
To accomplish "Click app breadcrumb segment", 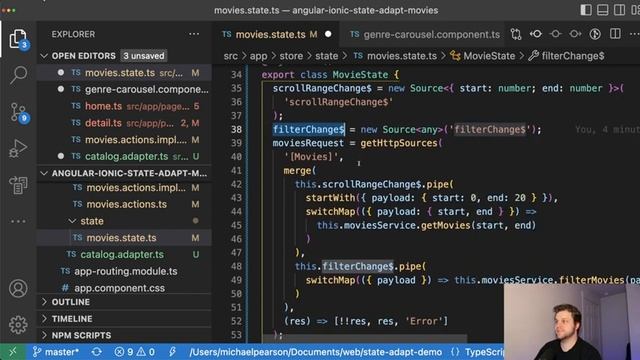I will click(258, 56).
